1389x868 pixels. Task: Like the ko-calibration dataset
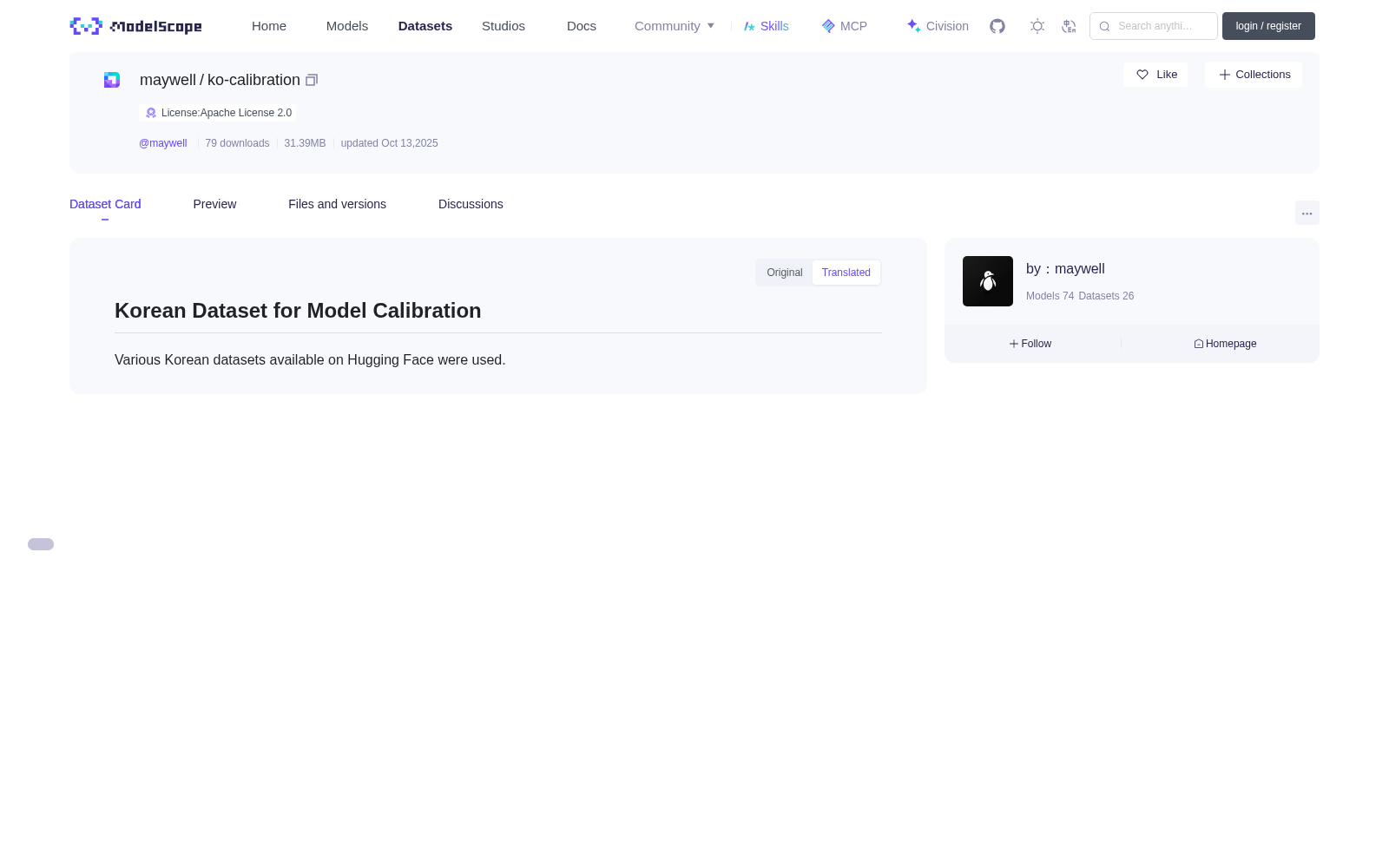tap(1155, 75)
